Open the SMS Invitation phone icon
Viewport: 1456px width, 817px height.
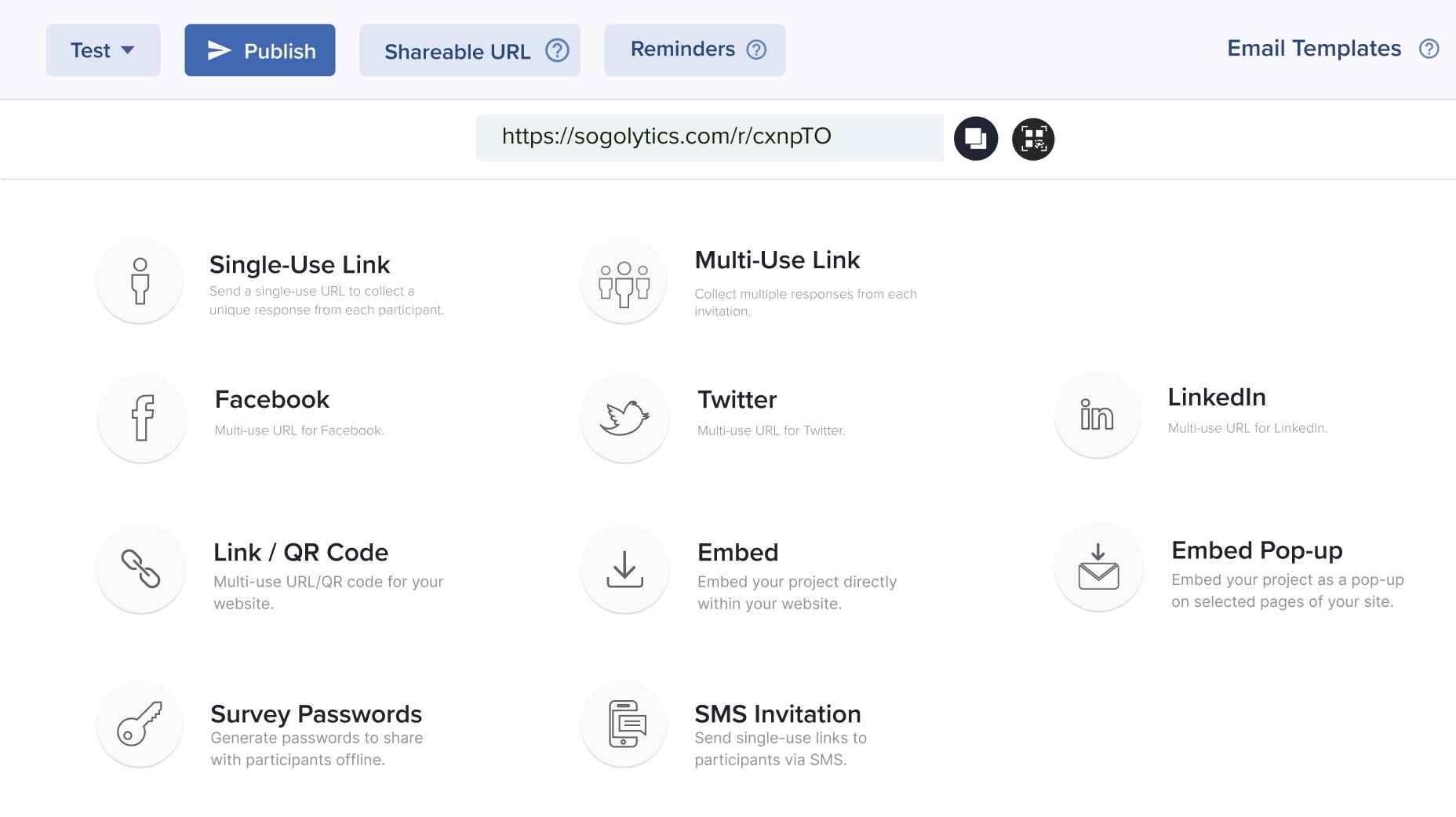[624, 724]
